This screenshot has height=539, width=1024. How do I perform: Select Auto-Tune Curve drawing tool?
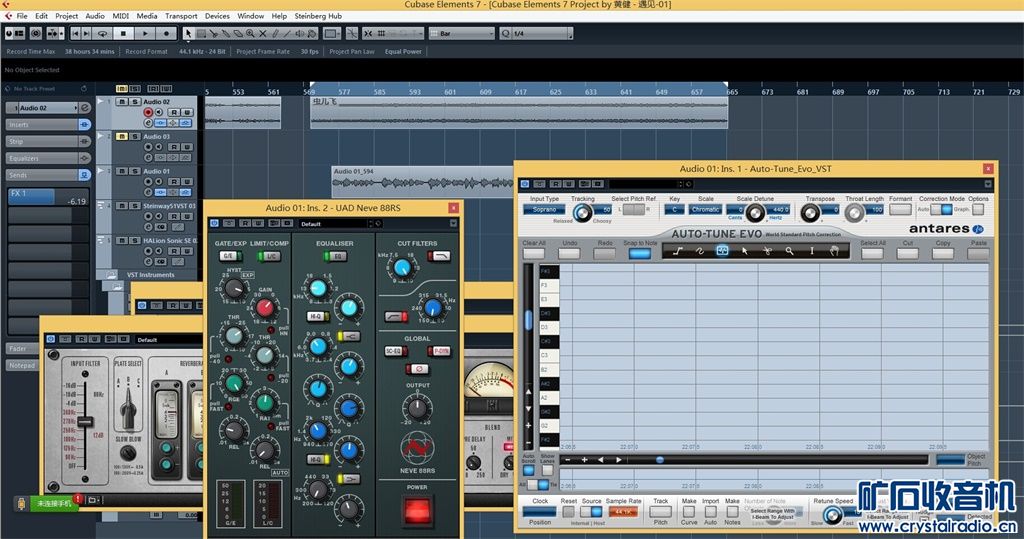(699, 251)
